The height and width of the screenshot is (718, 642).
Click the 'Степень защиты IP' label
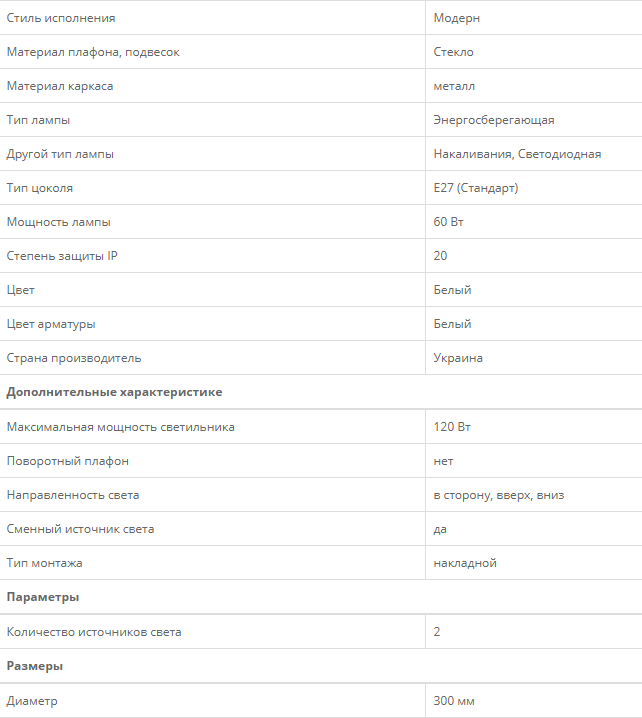pos(62,256)
